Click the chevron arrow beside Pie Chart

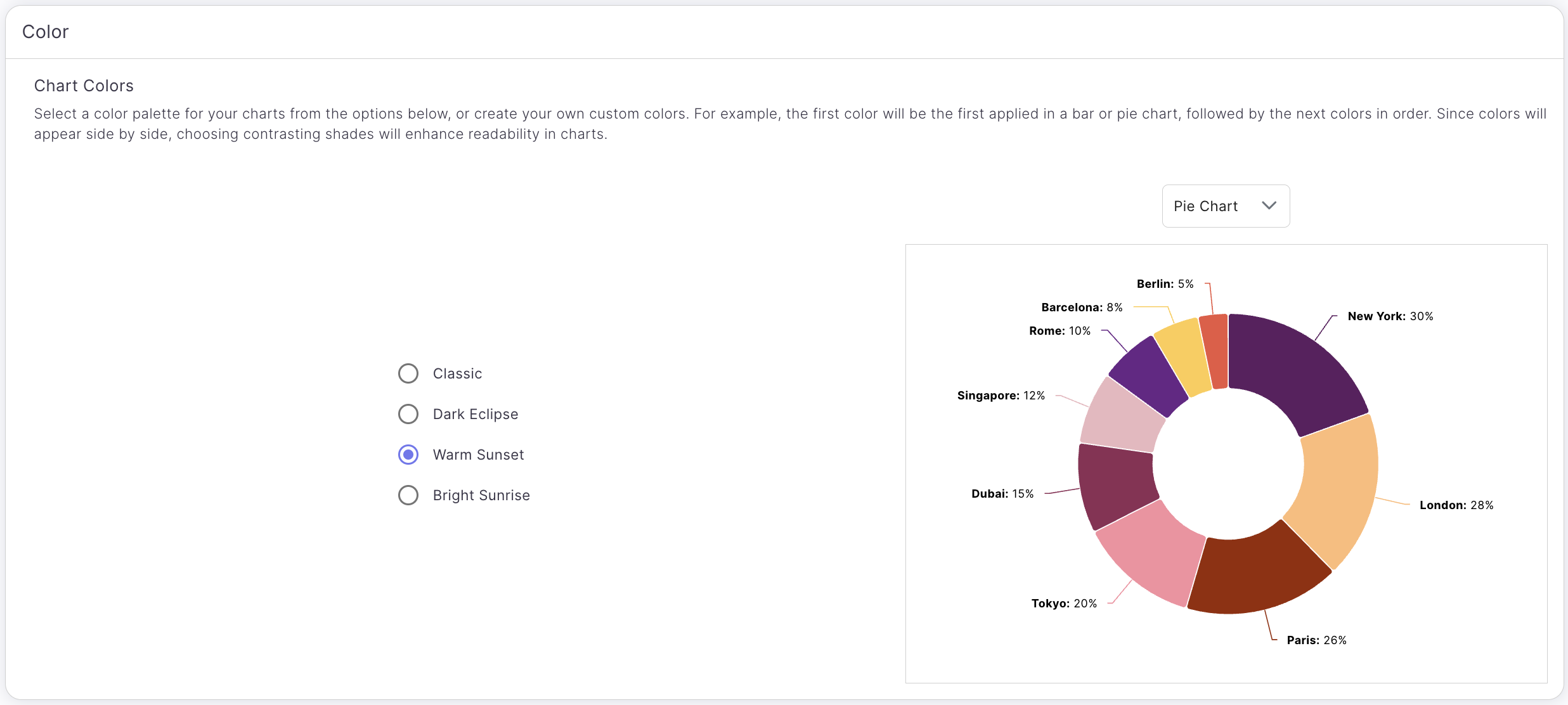1269,205
